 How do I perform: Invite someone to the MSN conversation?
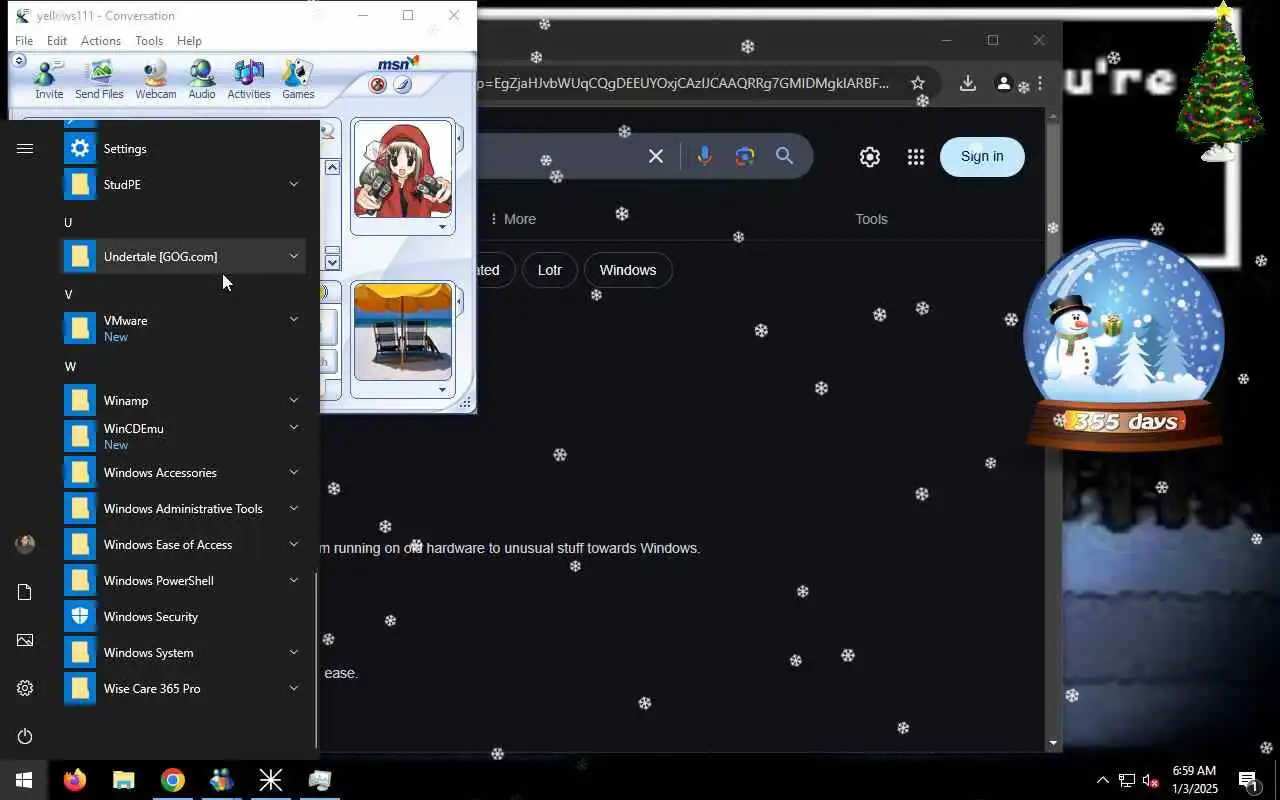pyautogui.click(x=49, y=80)
